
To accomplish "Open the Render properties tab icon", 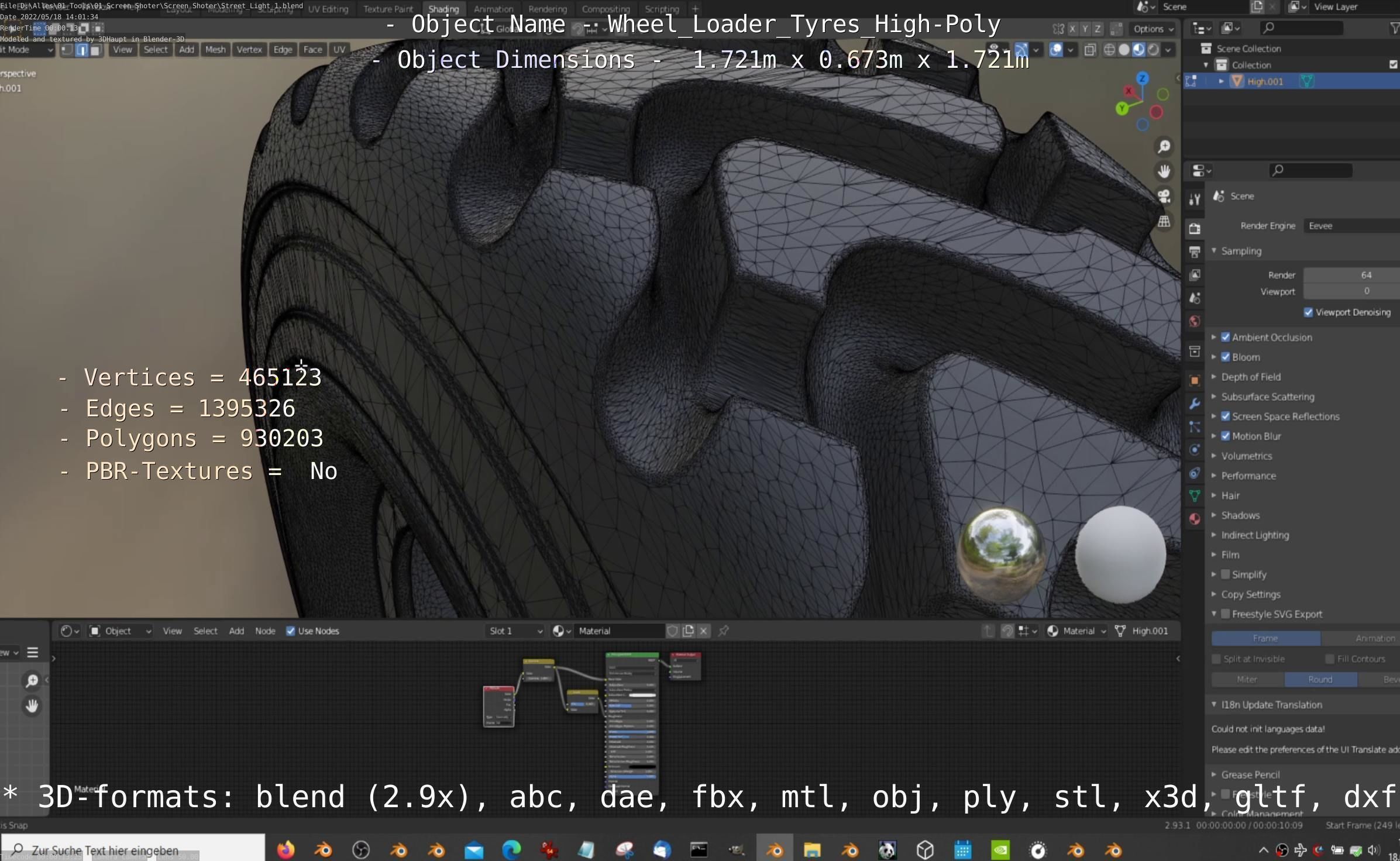I will [1195, 229].
